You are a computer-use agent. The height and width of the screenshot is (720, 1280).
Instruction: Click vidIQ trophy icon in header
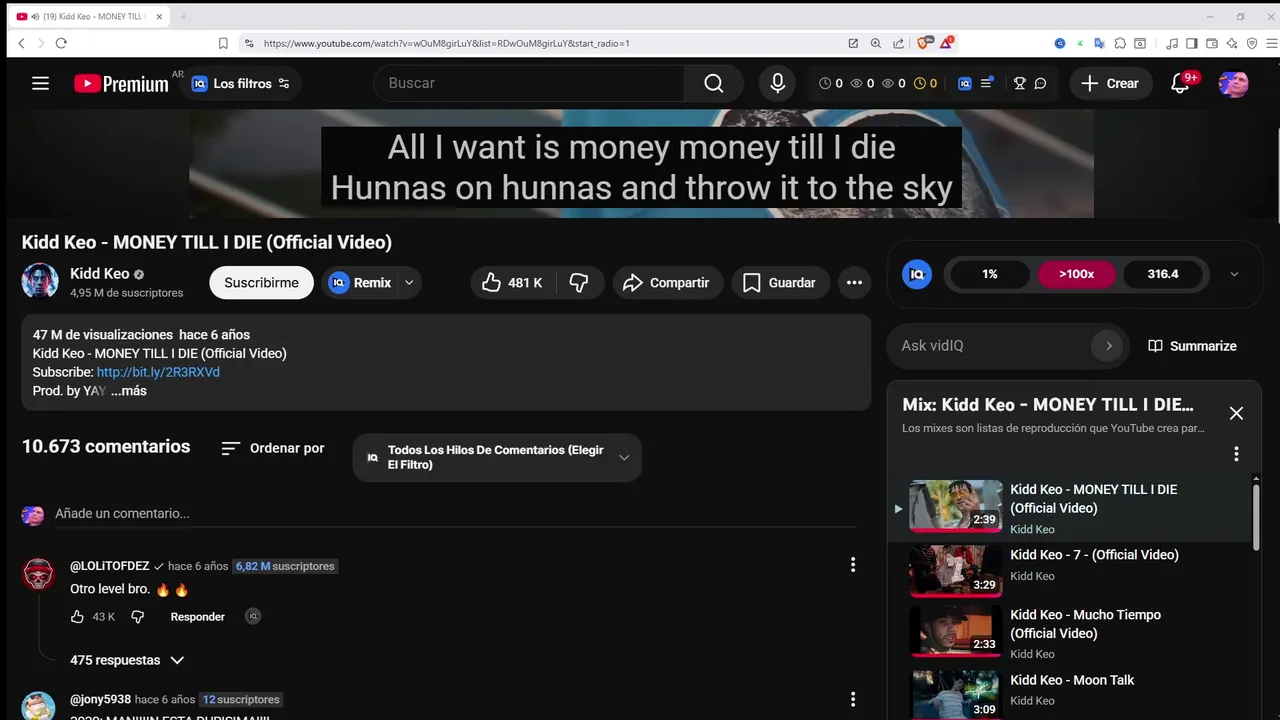1019,84
